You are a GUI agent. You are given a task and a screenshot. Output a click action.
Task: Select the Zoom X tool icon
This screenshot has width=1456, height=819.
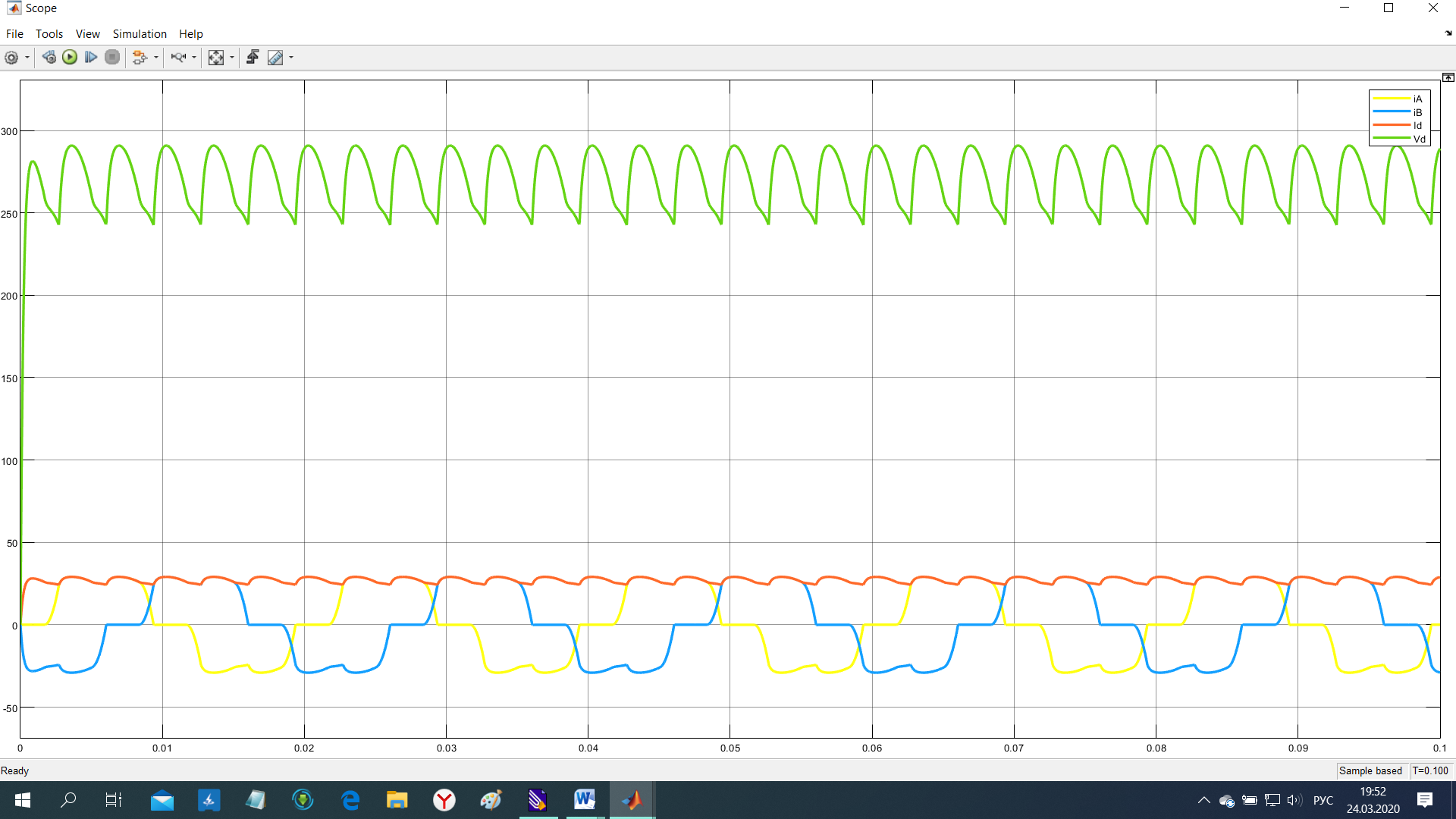pos(178,58)
